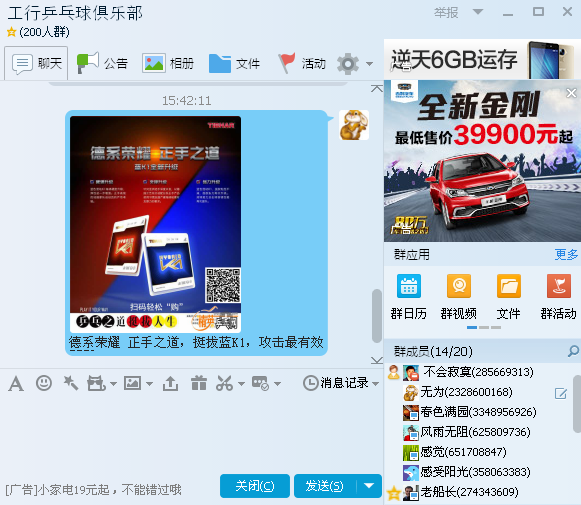Click the gift box icon
Screen dimensions: 581x505
(199, 383)
